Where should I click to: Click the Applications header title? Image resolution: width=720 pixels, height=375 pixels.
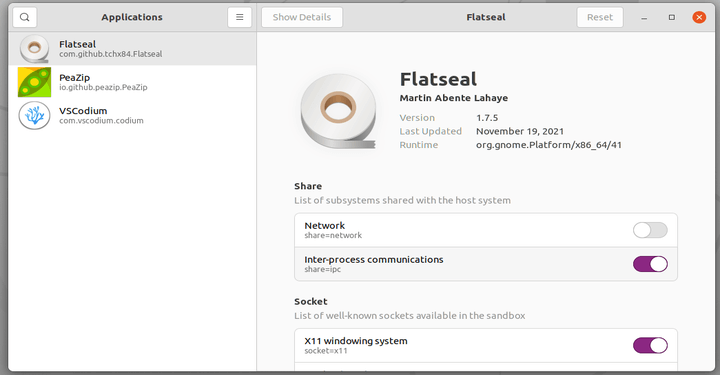tap(132, 17)
